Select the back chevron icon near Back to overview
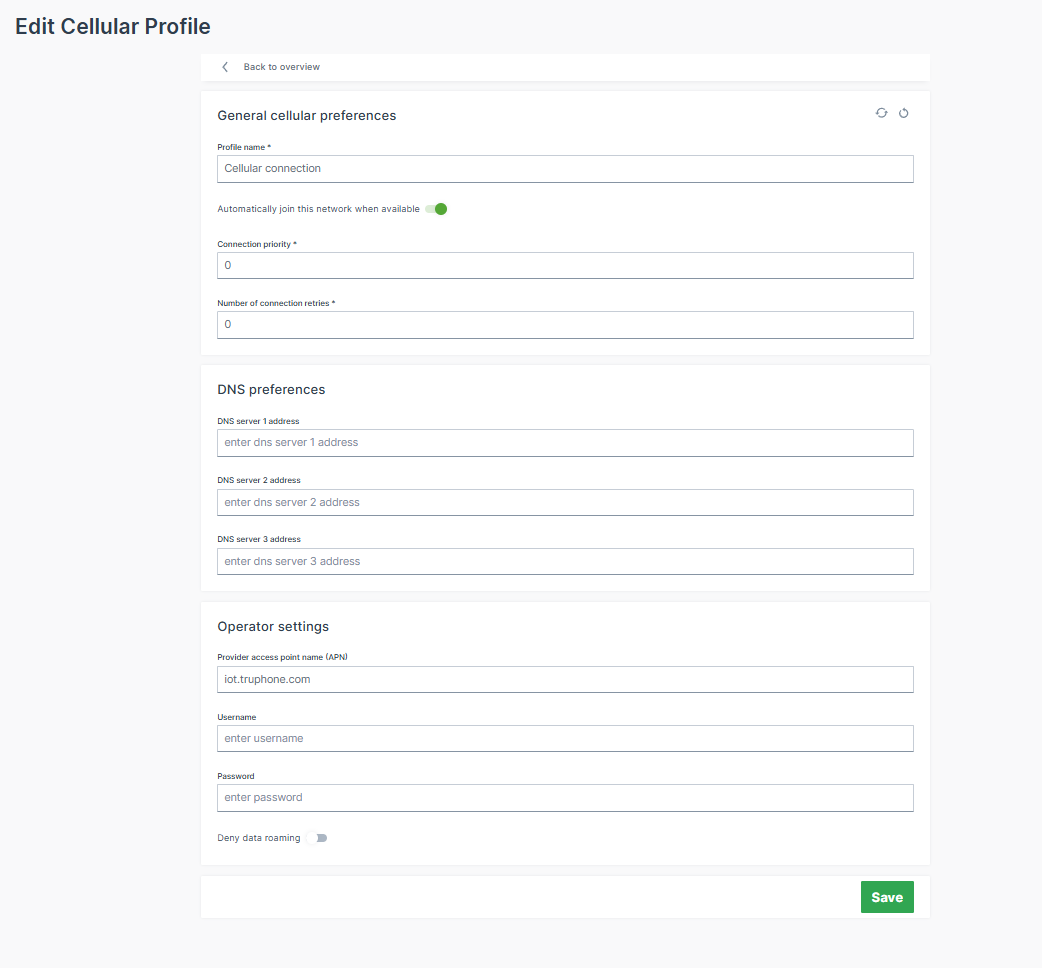 (225, 66)
